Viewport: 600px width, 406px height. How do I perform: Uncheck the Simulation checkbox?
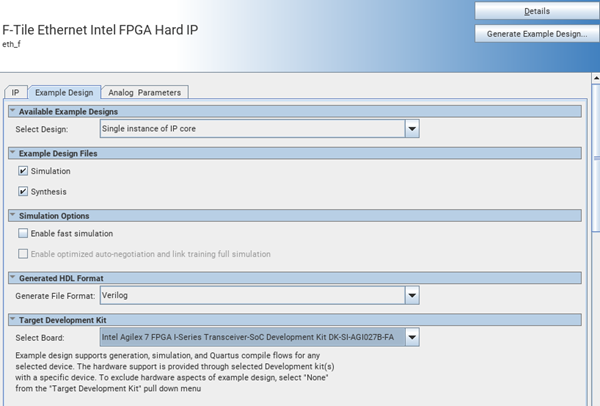click(23, 171)
